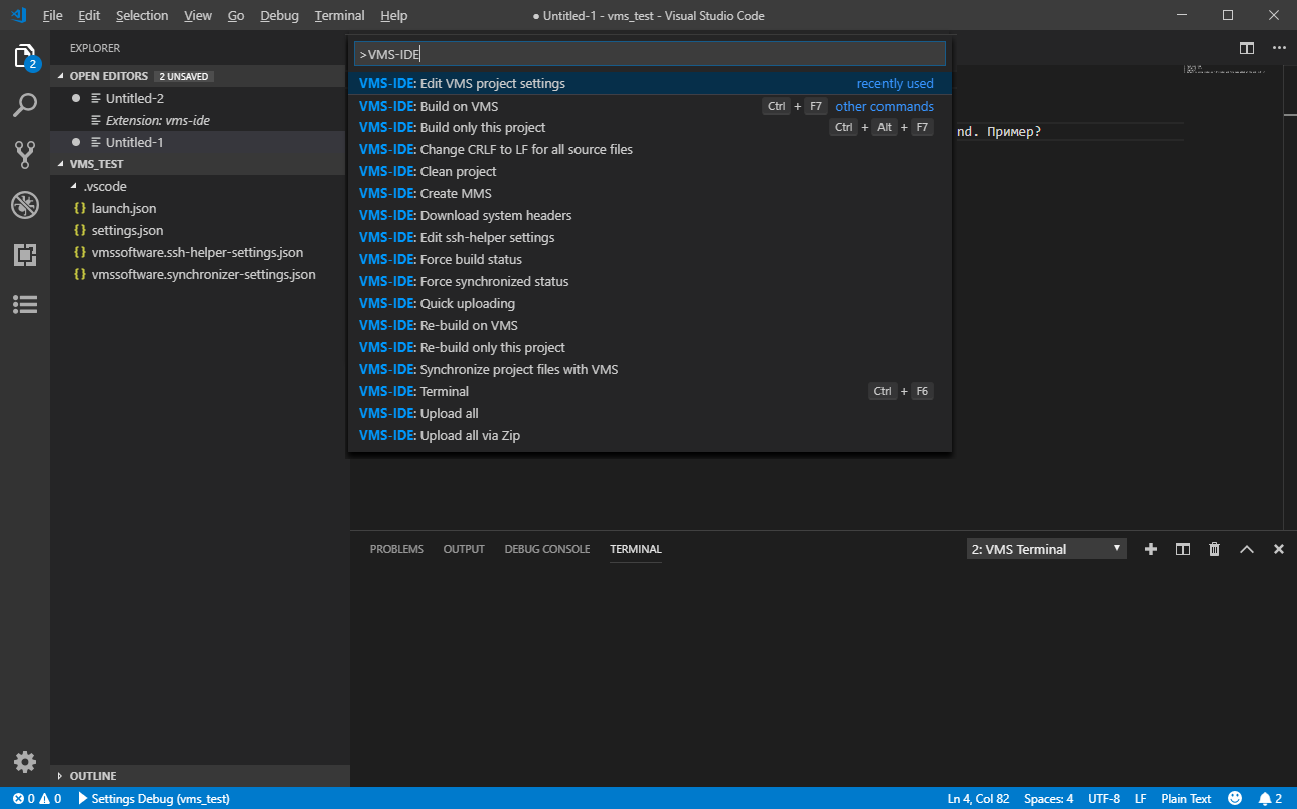Click the command palette input field

650,54
